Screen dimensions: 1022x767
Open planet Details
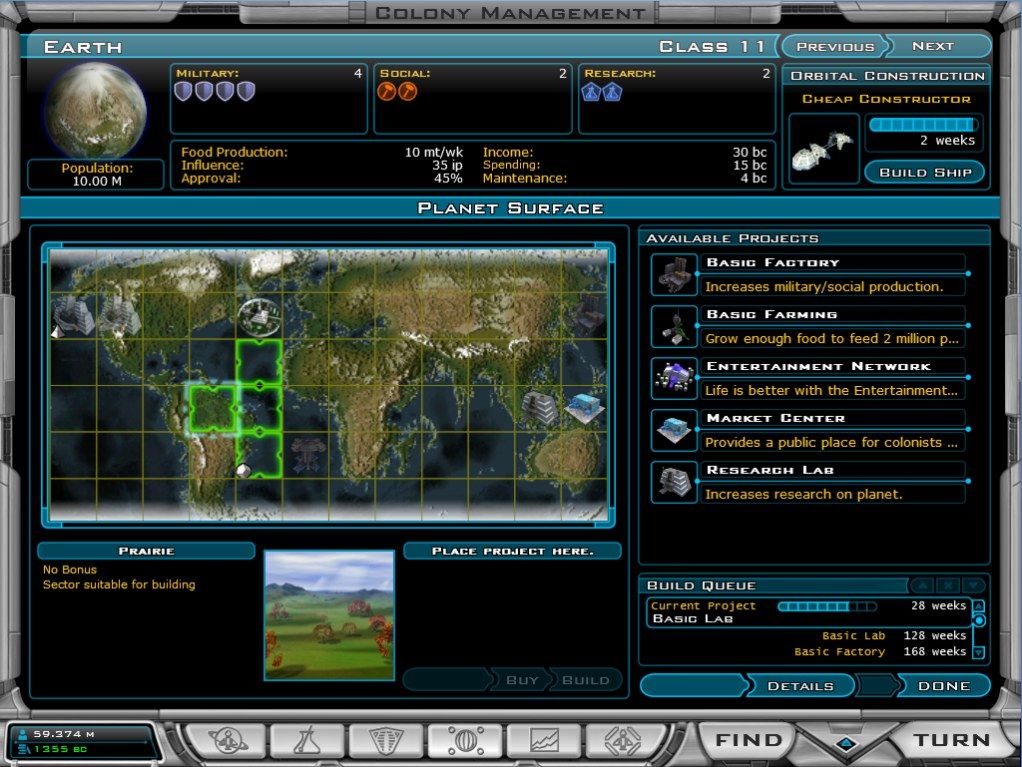point(803,686)
